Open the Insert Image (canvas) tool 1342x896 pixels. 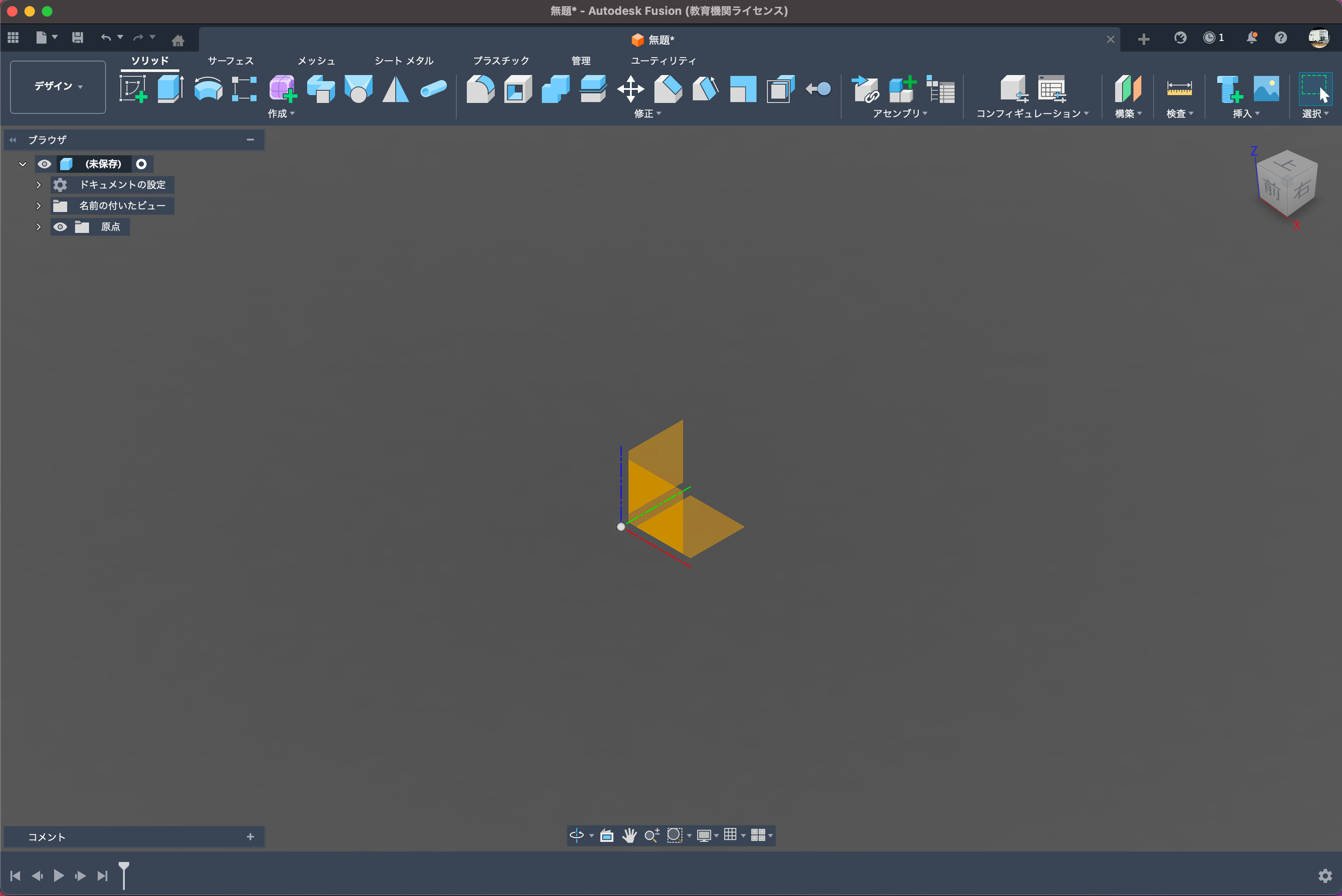click(x=1266, y=89)
